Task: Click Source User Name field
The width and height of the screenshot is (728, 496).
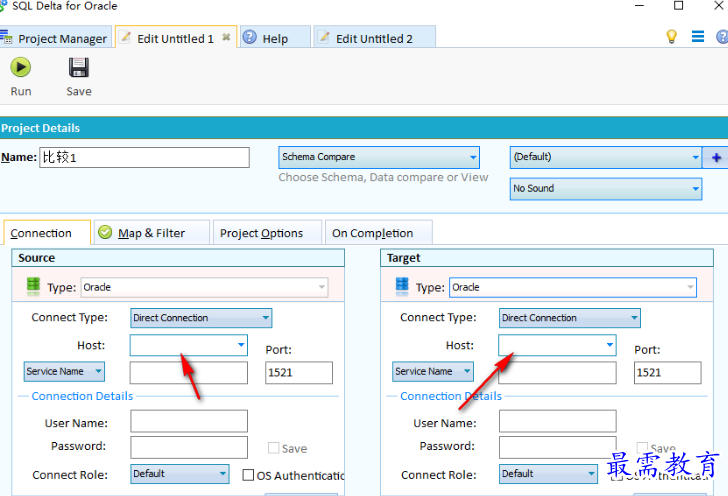Action: pyautogui.click(x=188, y=421)
